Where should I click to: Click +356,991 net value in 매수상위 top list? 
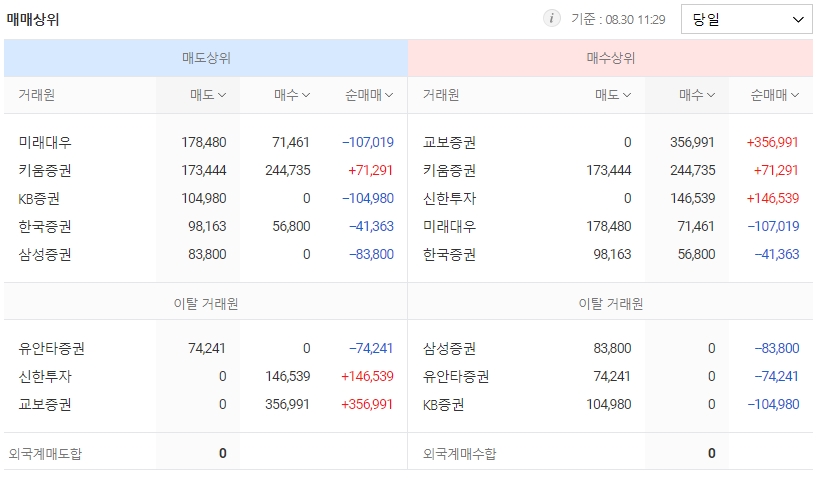click(772, 142)
